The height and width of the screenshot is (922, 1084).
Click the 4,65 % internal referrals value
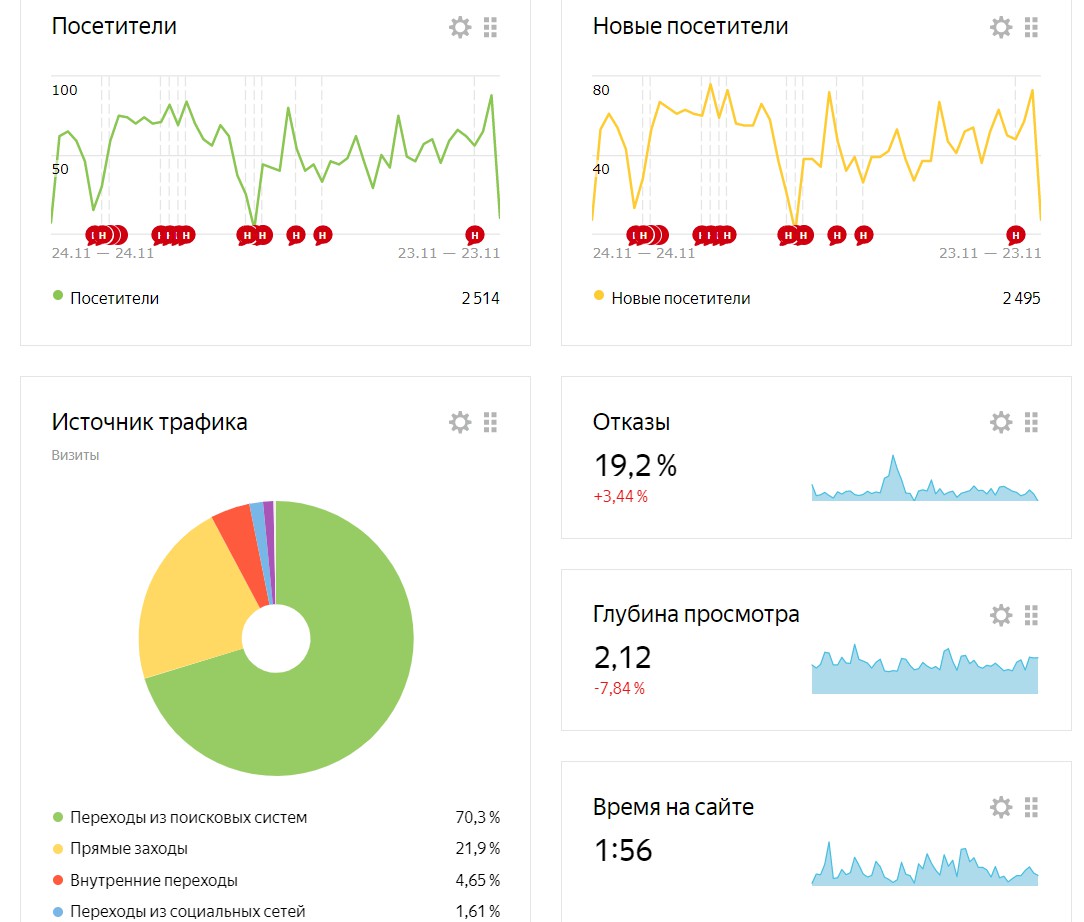tap(478, 880)
